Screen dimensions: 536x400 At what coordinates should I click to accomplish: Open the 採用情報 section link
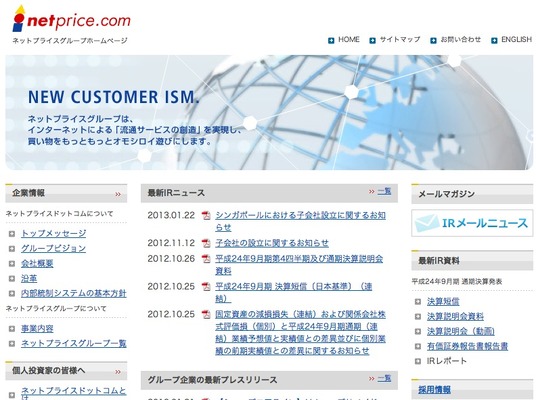(x=434, y=389)
